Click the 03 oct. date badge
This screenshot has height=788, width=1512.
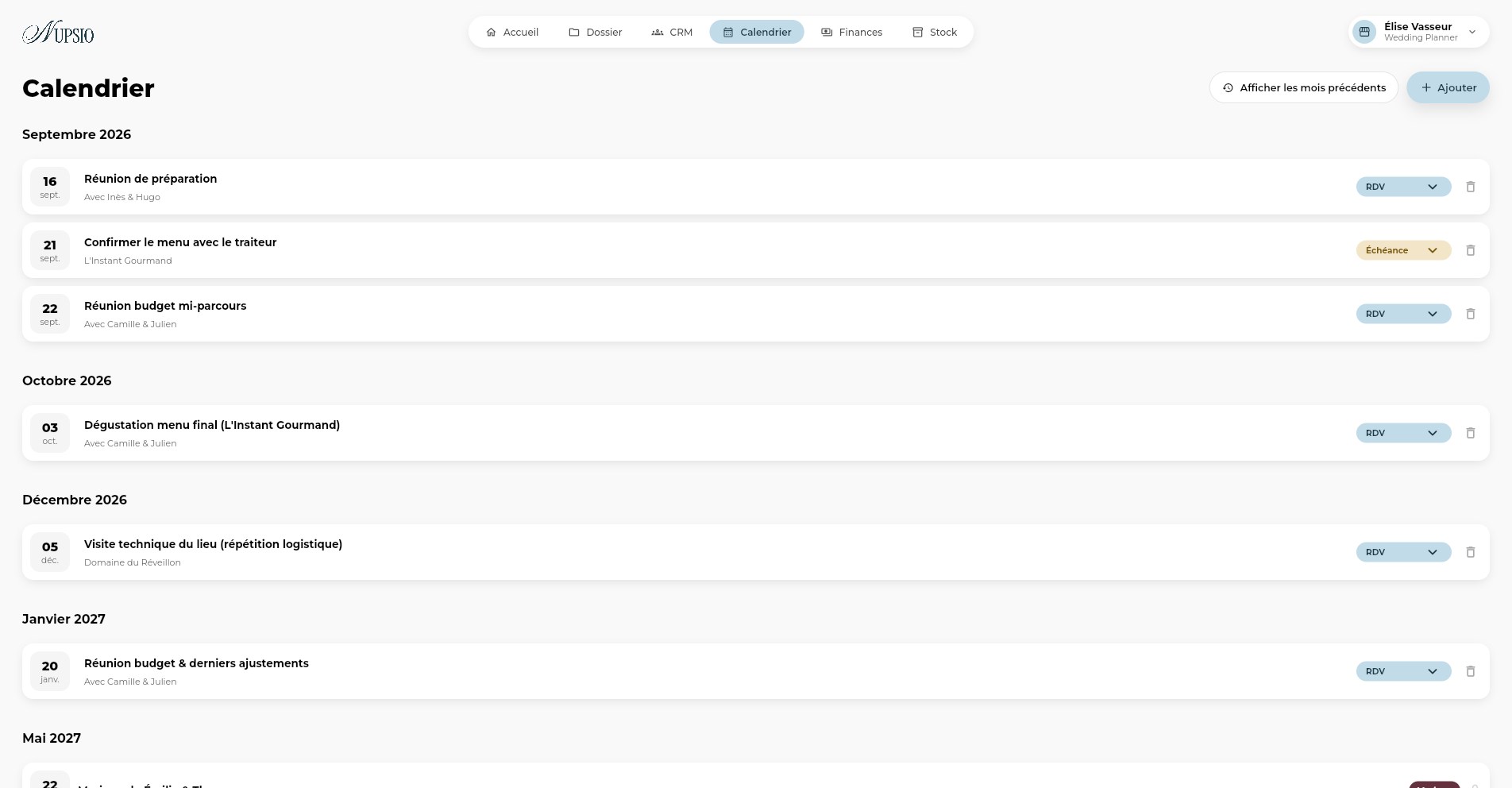(x=50, y=433)
